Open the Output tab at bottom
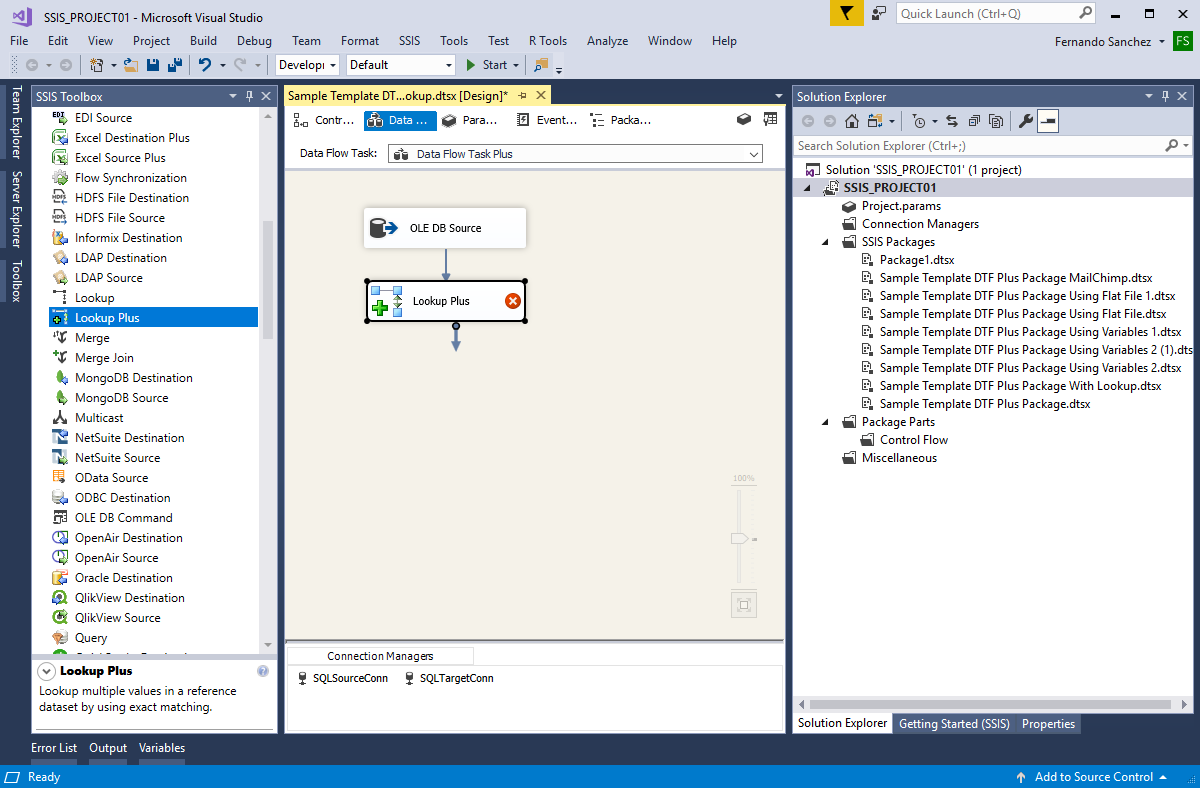Image resolution: width=1200 pixels, height=788 pixels. pos(108,748)
